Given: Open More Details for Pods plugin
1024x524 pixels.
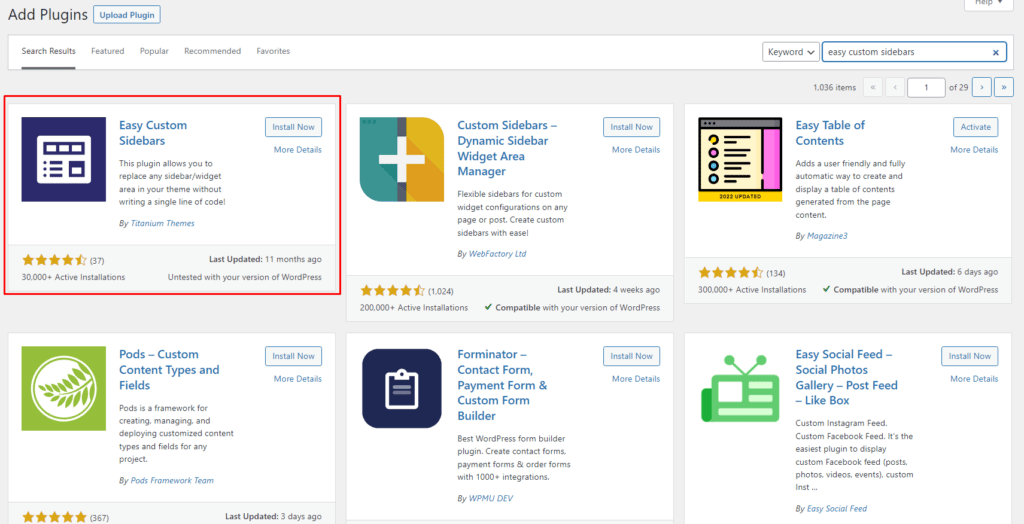Looking at the screenshot, I should coord(298,378).
